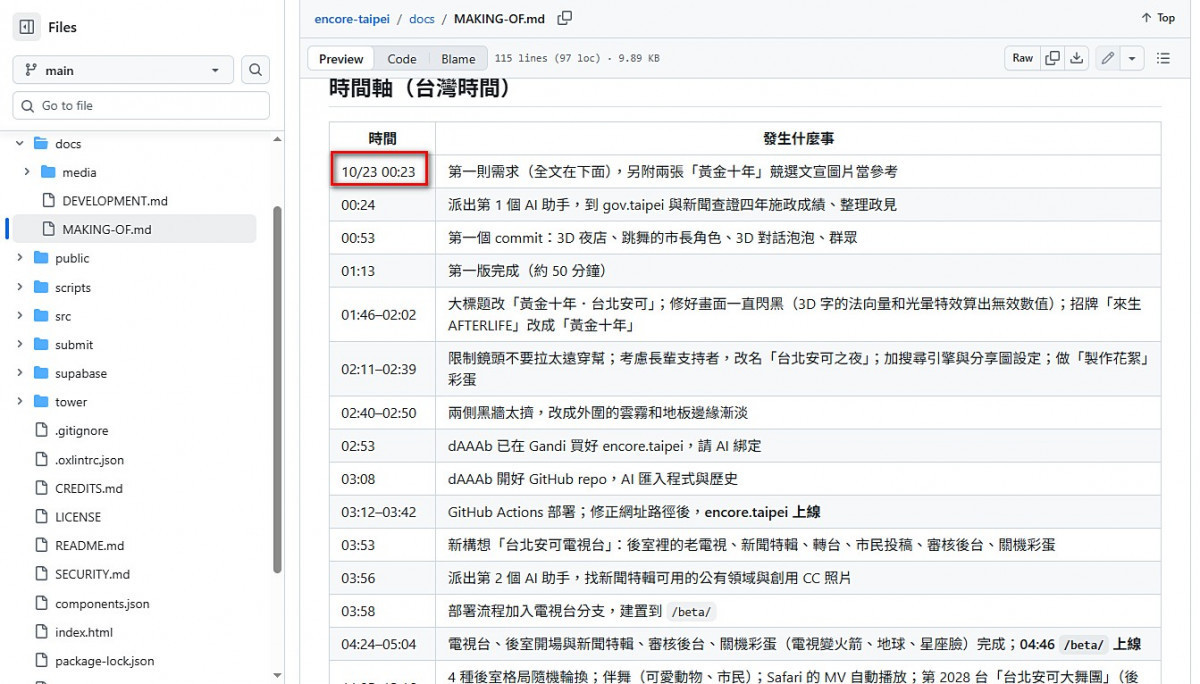
Task: Expand the supabase folder chevron
Action: pyautogui.click(x=19, y=373)
